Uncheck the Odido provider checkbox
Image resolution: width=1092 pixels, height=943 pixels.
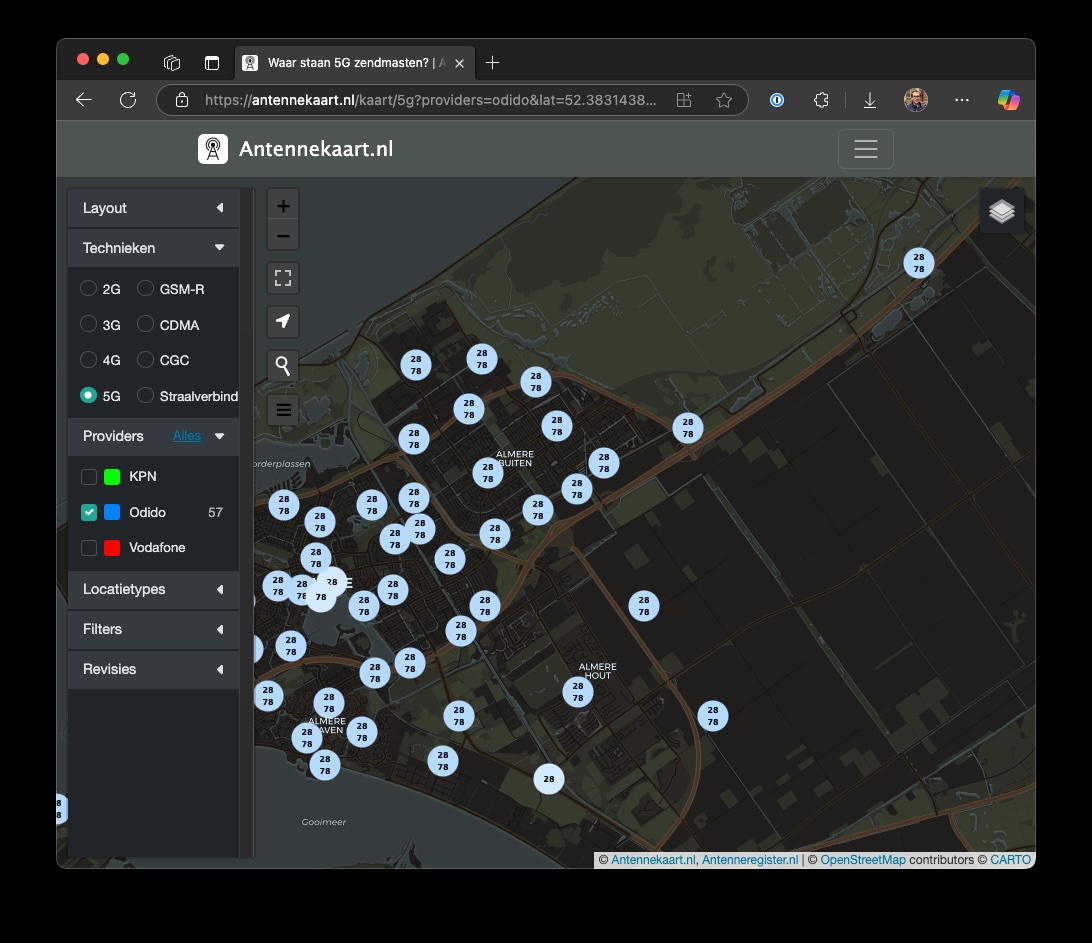(89, 512)
